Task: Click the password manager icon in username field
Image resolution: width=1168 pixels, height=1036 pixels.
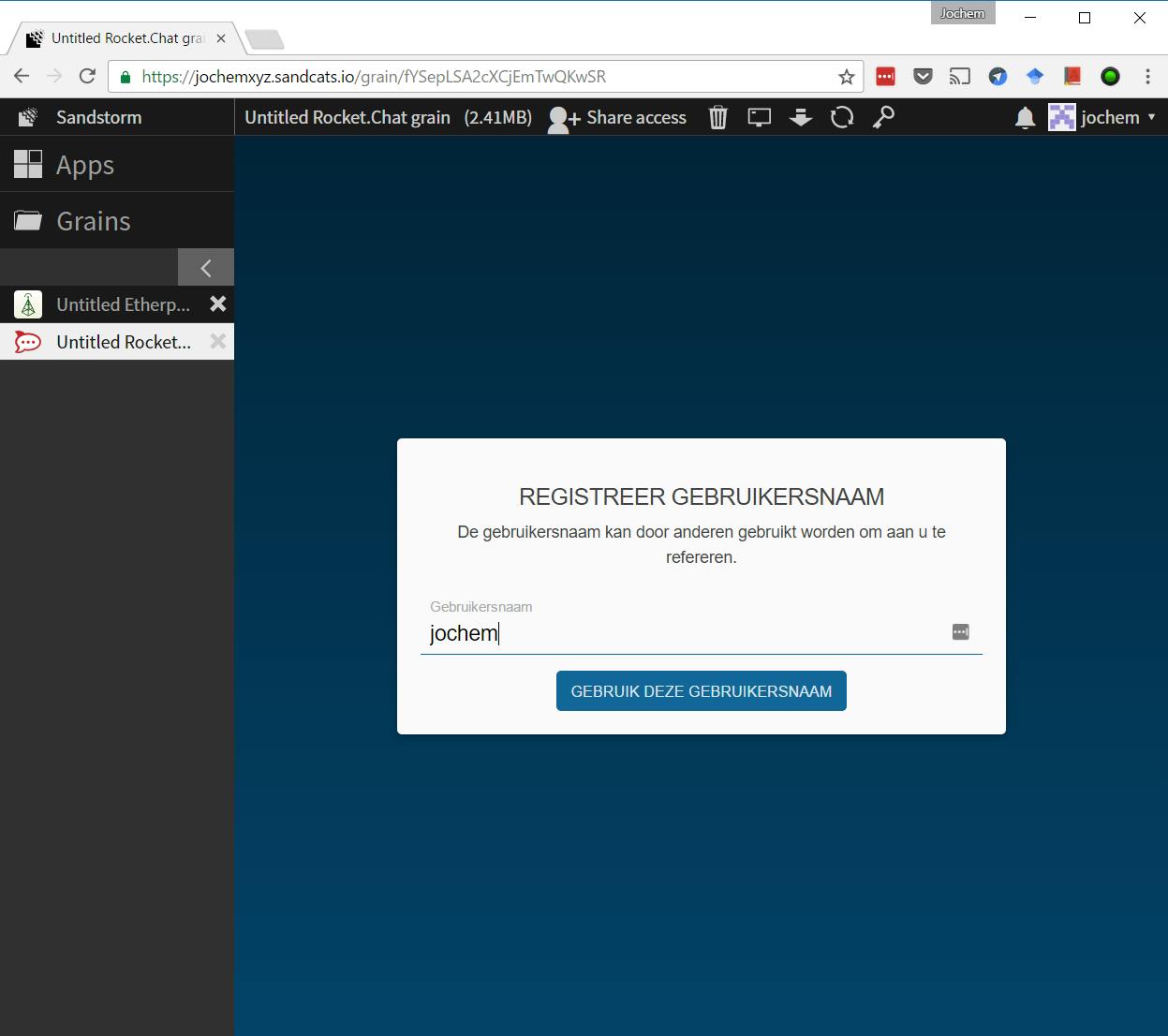Action: 961,632
